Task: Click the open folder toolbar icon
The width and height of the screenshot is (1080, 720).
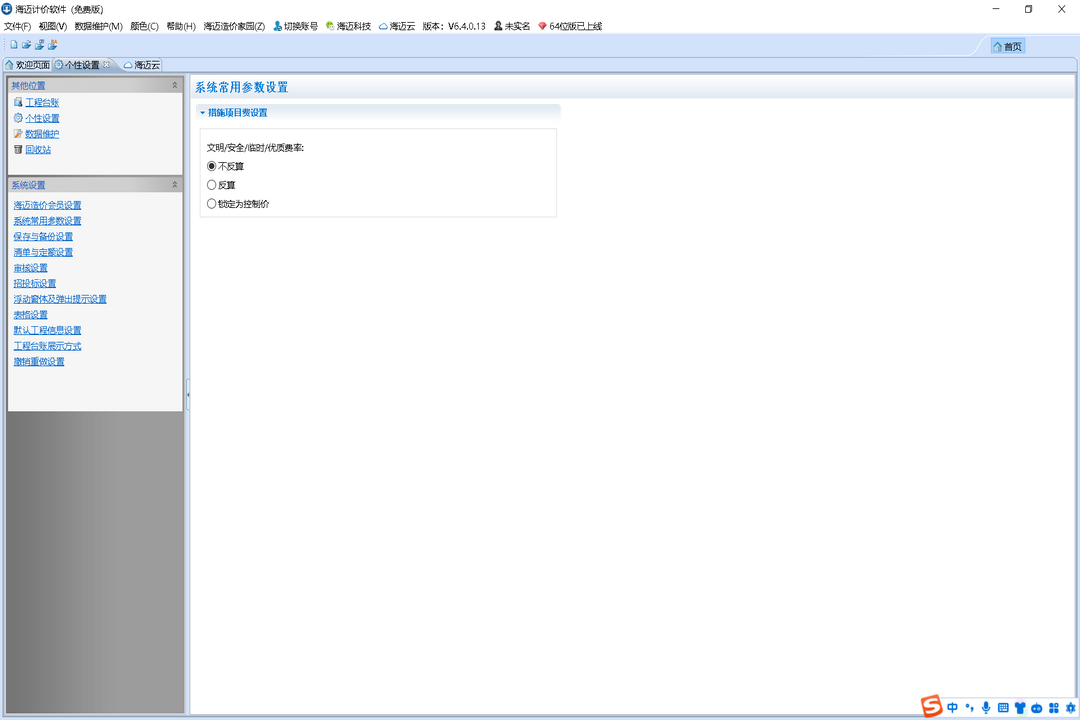Action: 27,45
